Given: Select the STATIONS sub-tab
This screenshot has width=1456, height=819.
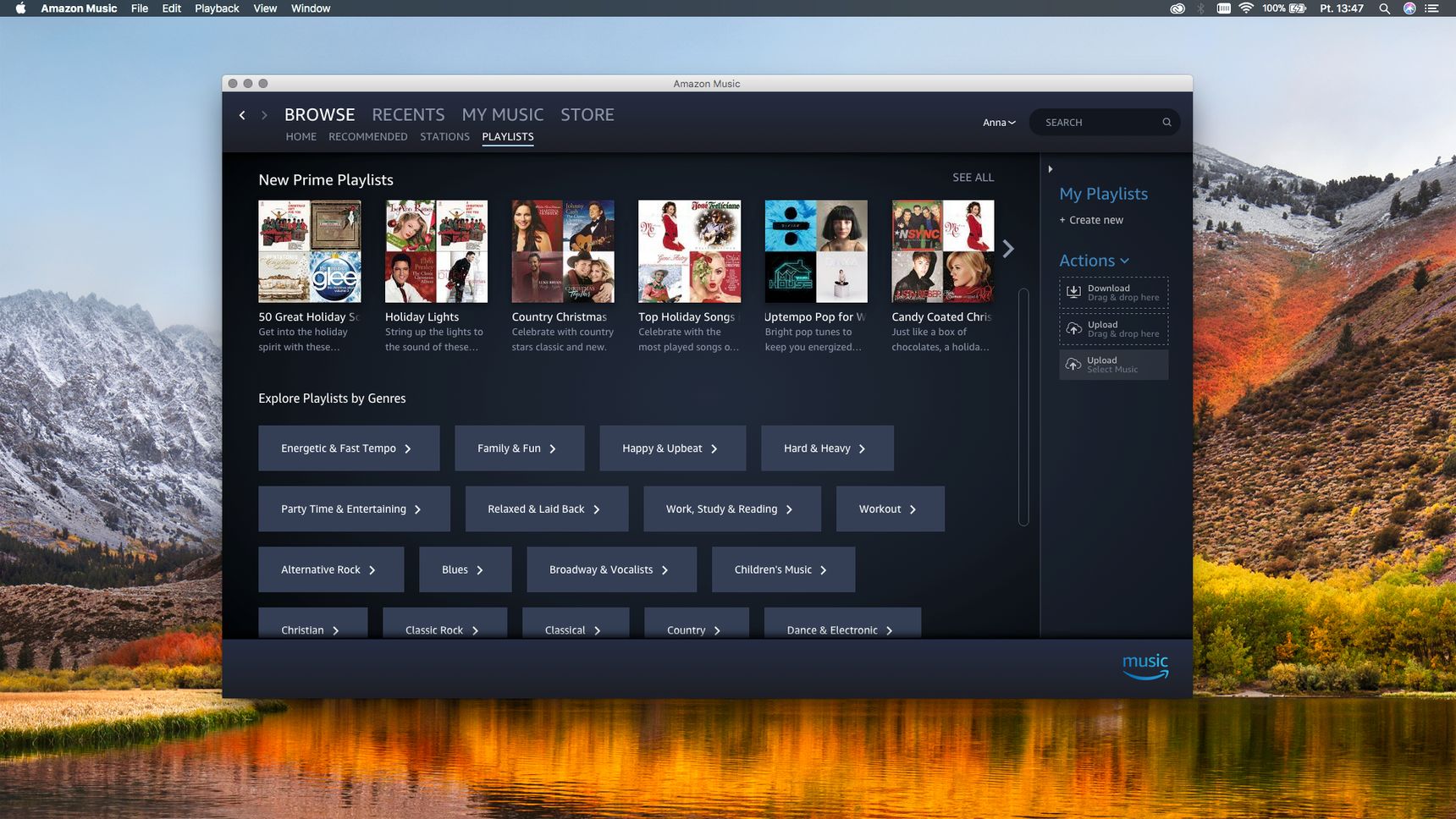Looking at the screenshot, I should click(x=444, y=137).
